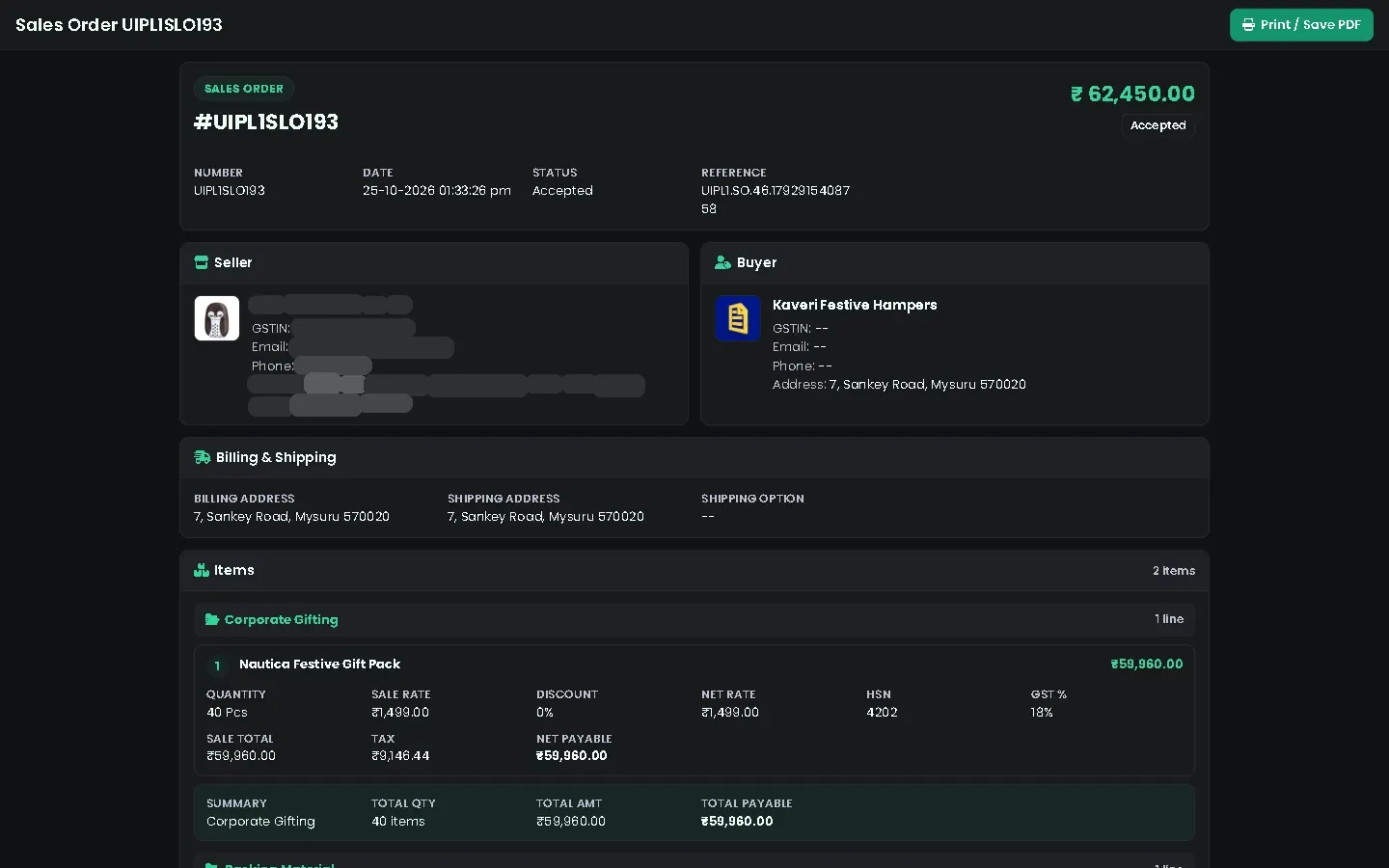Click the Sales Order UIPL1SLO193 page title
This screenshot has height=868, width=1389.
coord(119,25)
